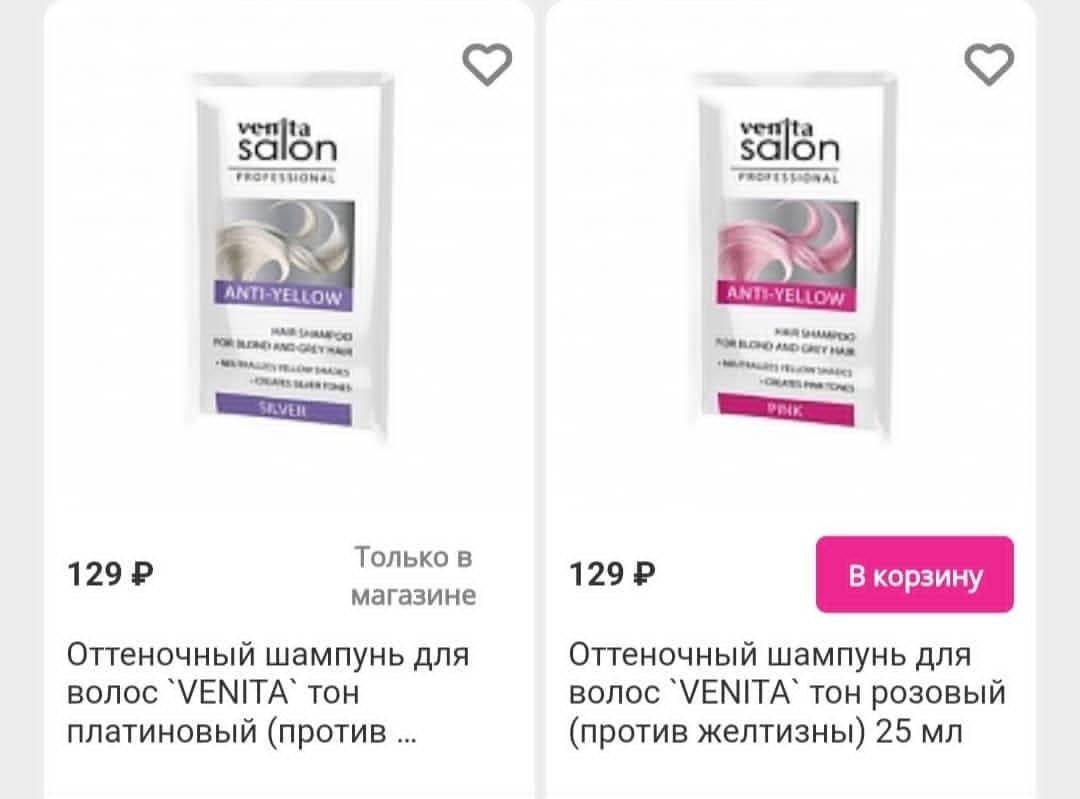Click the purple ANTI-YELLOW band on the sachet
Viewport: 1080px width, 799px height.
(x=284, y=296)
